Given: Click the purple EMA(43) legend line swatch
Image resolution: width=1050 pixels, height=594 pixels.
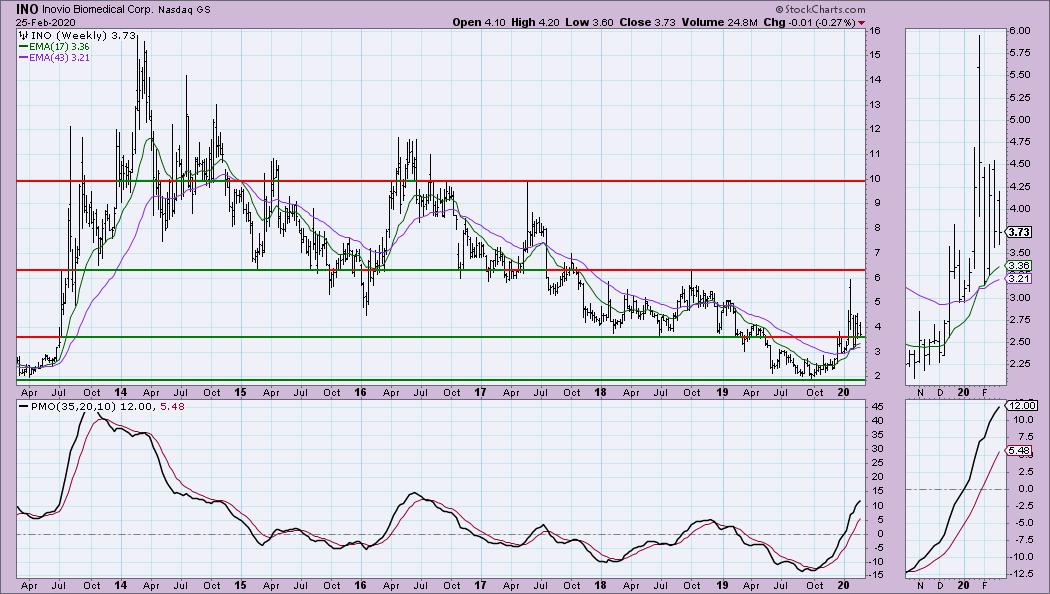Looking at the screenshot, I should click(x=23, y=58).
